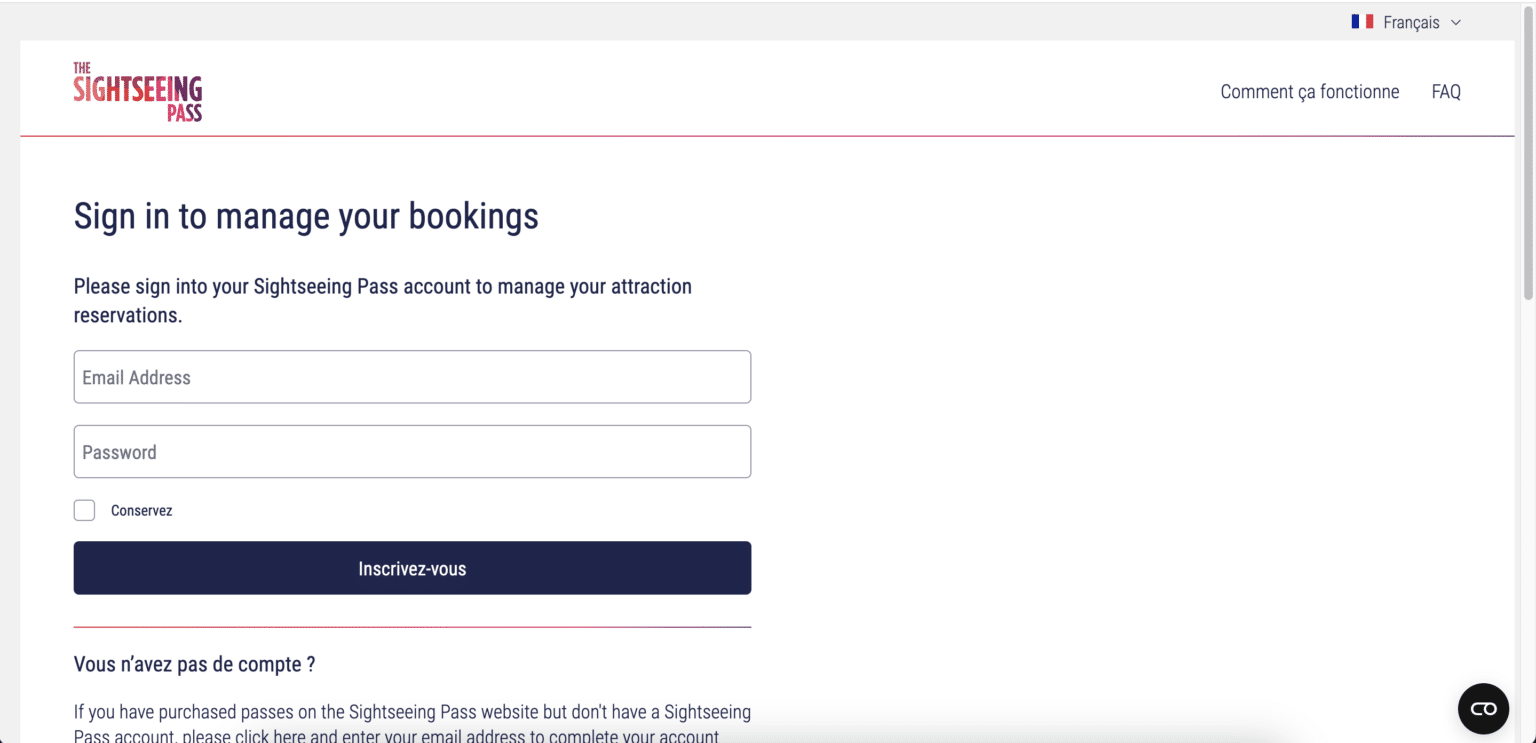
Task: Open the Français language selector
Action: (x=1406, y=22)
